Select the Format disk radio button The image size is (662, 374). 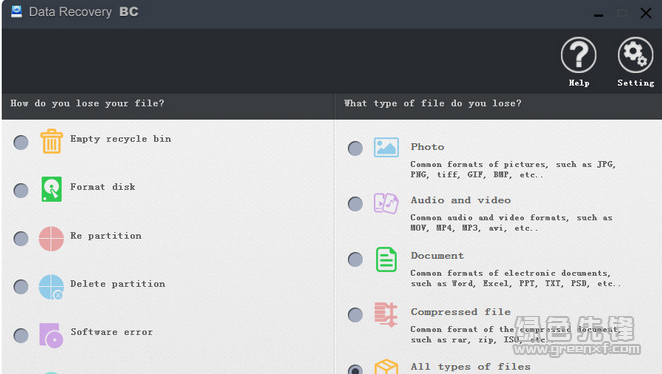click(x=21, y=190)
